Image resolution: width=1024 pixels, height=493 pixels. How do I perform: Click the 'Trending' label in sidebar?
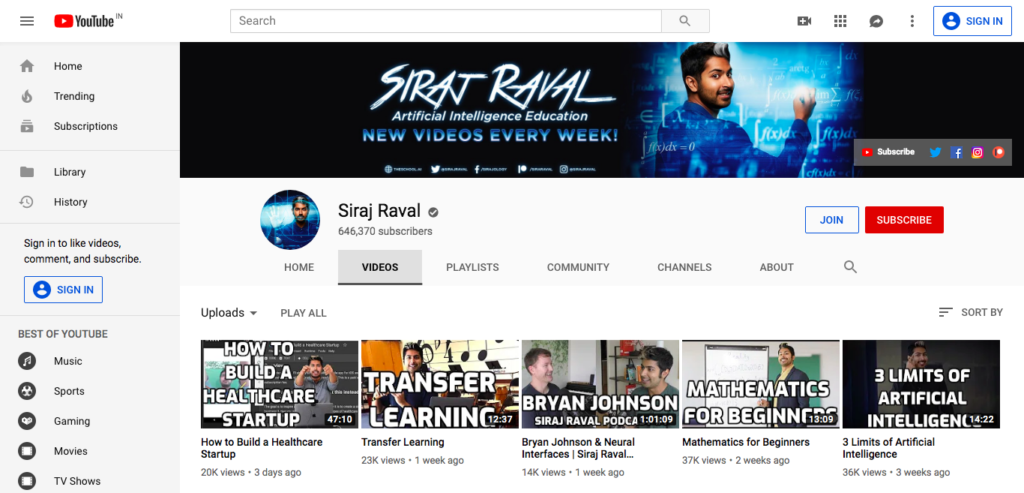pyautogui.click(x=74, y=96)
